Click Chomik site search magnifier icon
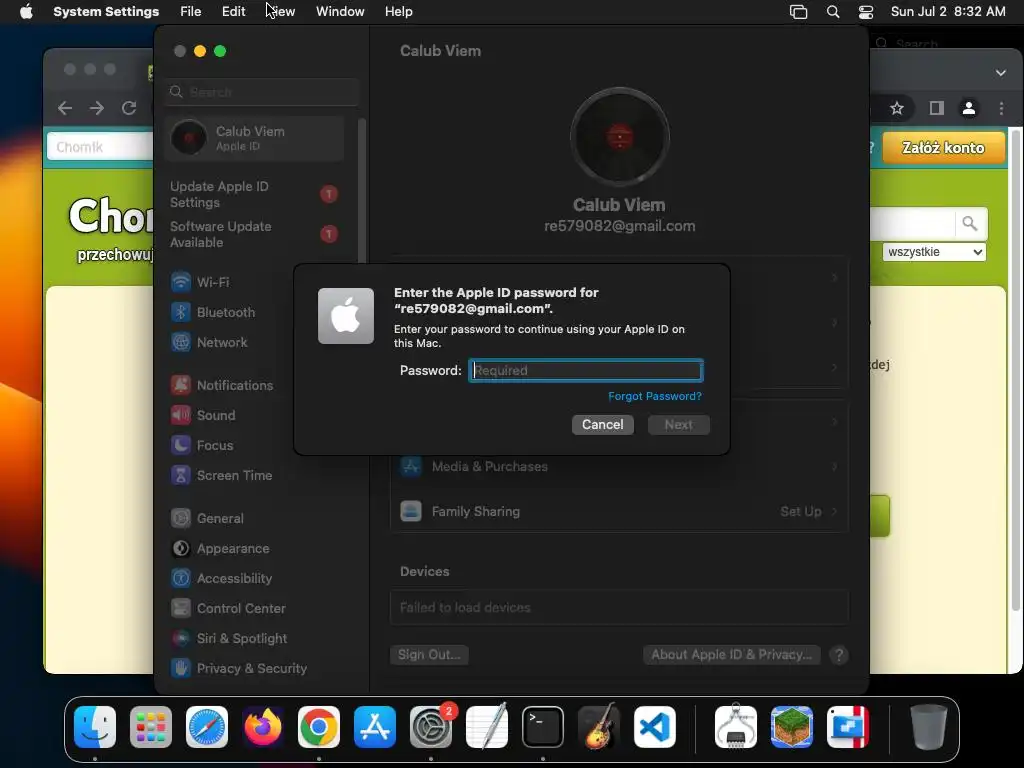The width and height of the screenshot is (1024, 768). click(x=970, y=224)
